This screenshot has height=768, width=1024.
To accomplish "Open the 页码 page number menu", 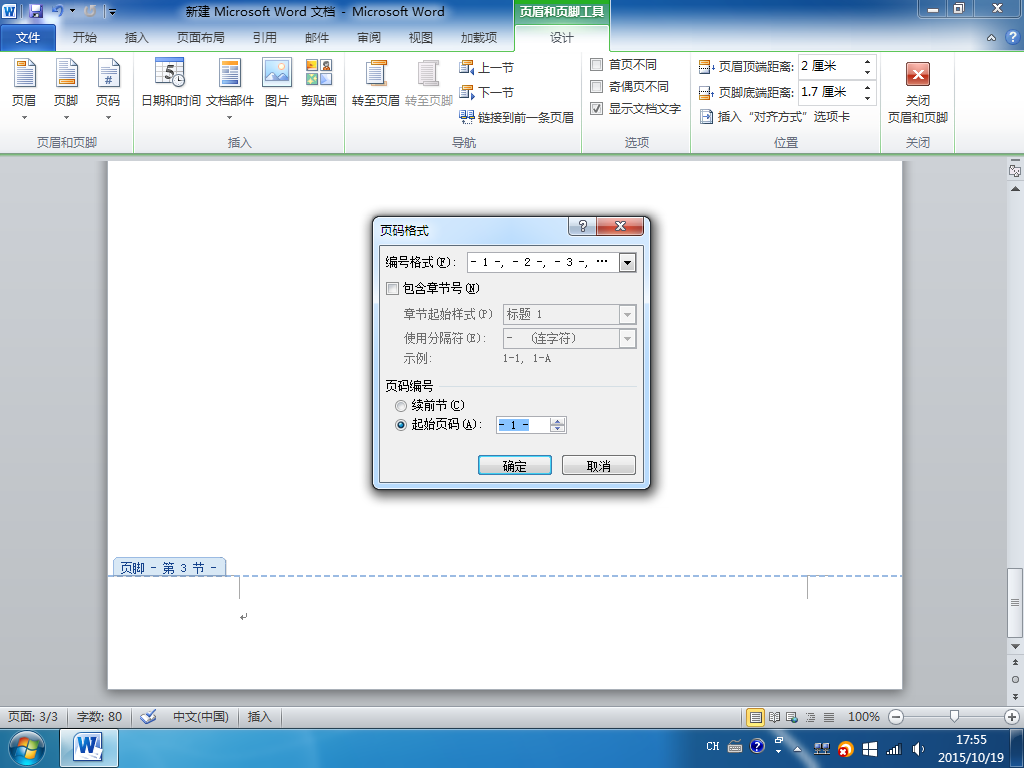I will tap(108, 89).
